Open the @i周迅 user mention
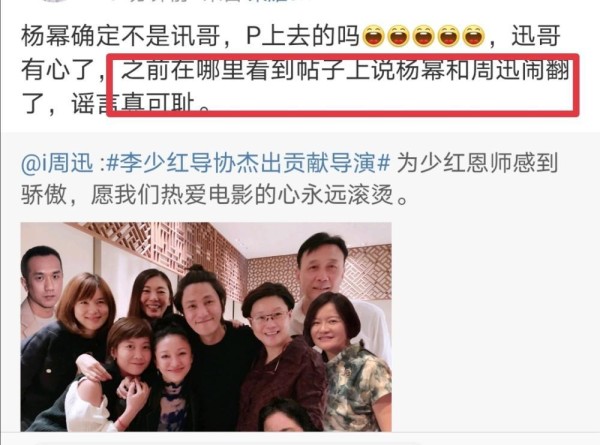 (57, 164)
